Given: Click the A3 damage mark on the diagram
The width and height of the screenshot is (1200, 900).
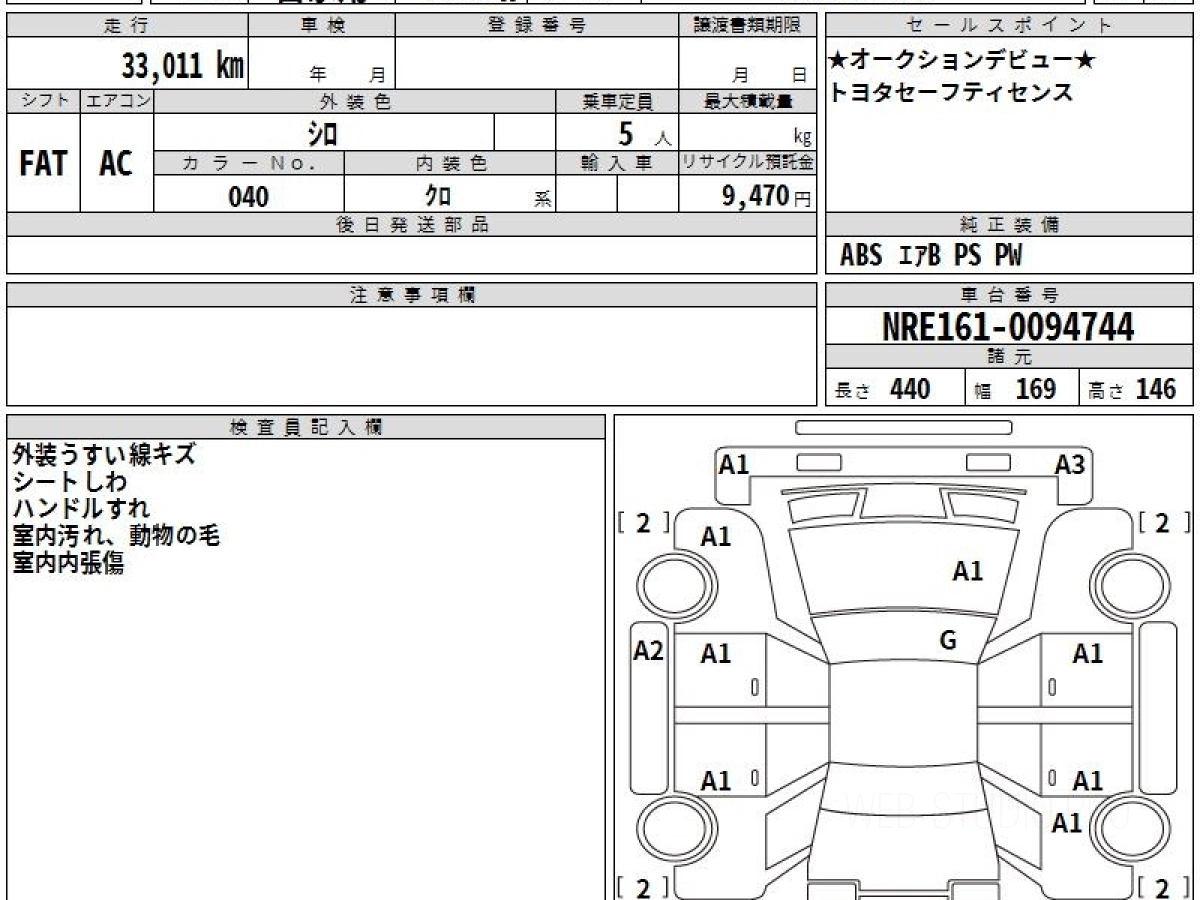Looking at the screenshot, I should tap(1070, 463).
